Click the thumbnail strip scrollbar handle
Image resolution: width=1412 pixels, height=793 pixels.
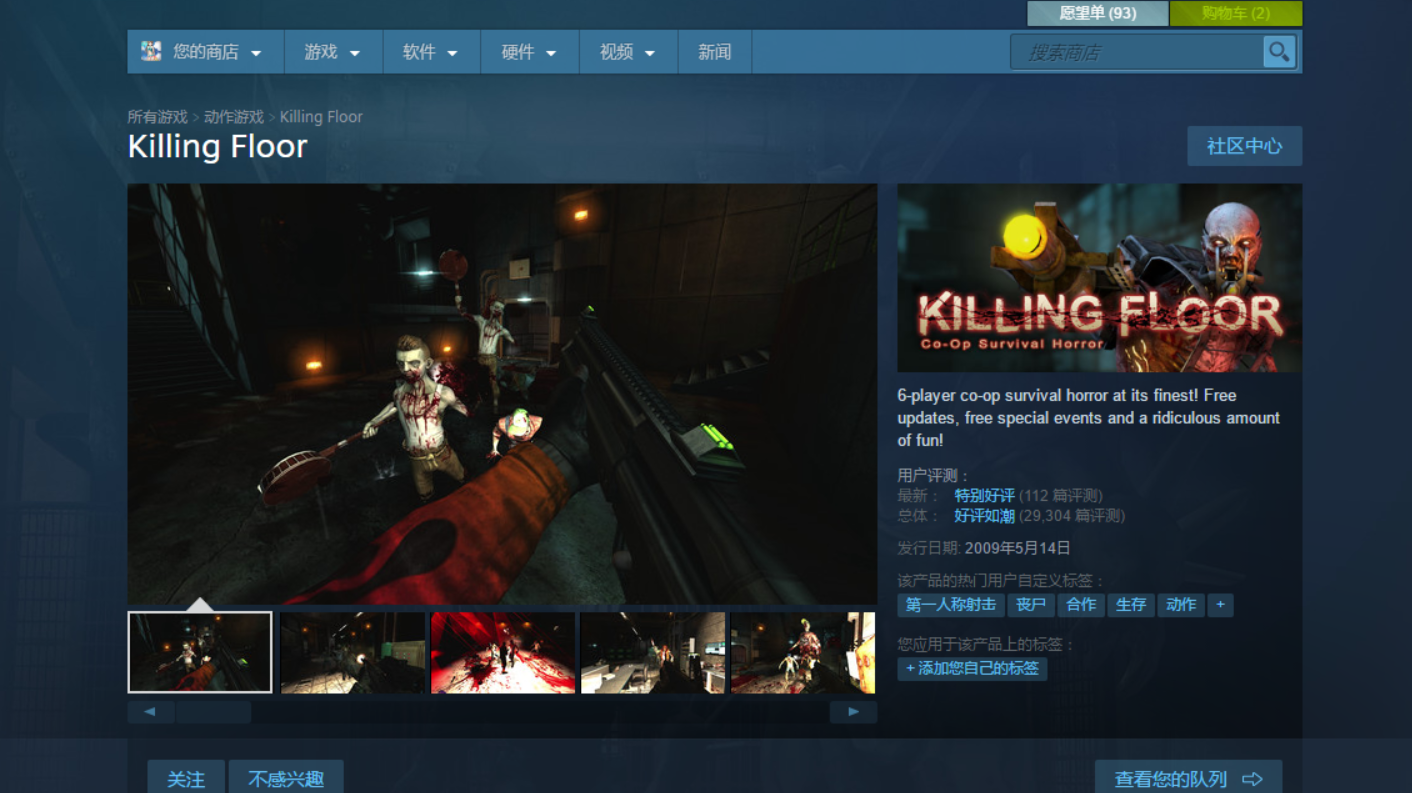(x=214, y=712)
